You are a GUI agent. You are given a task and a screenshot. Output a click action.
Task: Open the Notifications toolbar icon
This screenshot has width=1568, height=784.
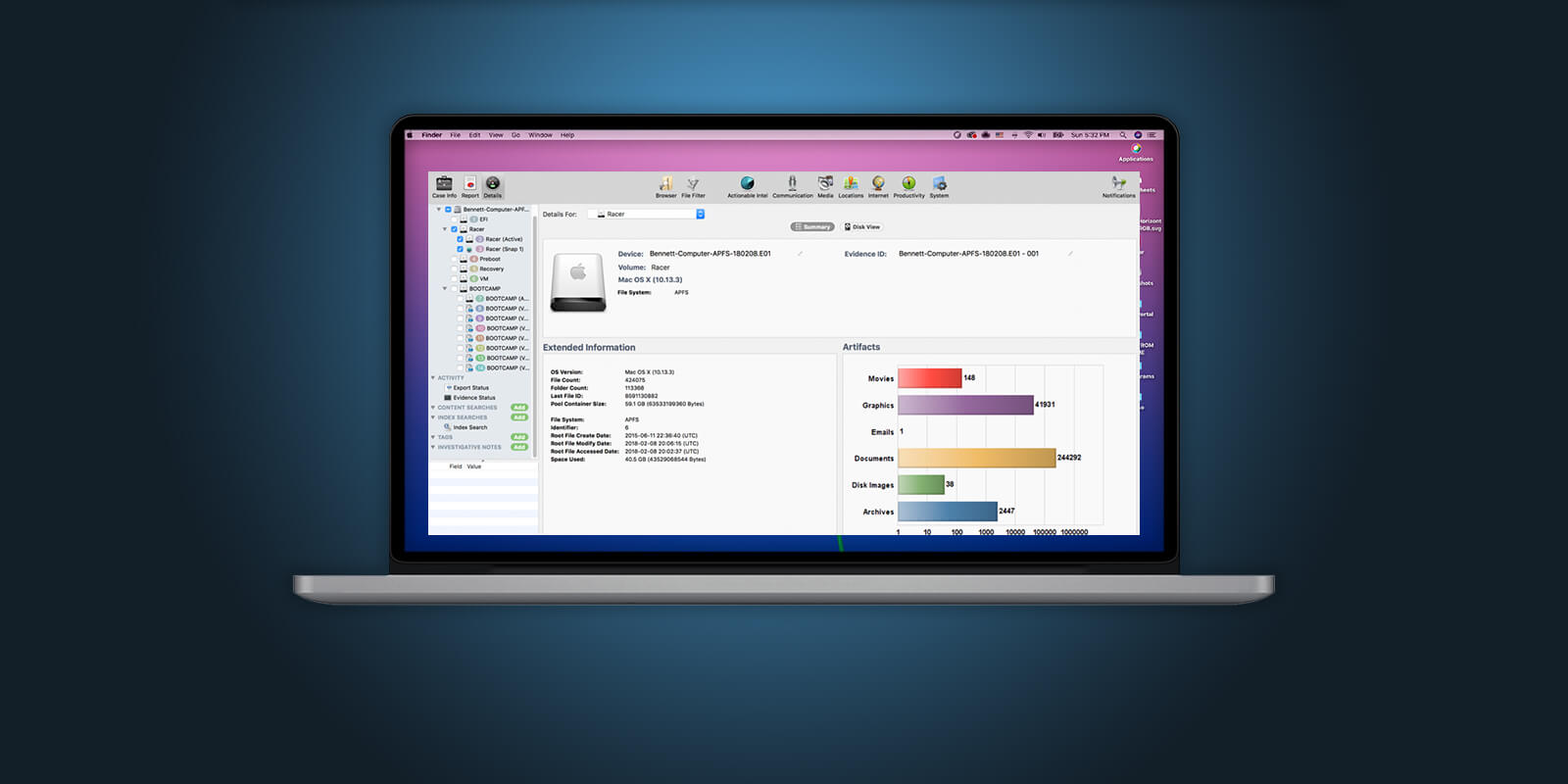pos(1118,186)
